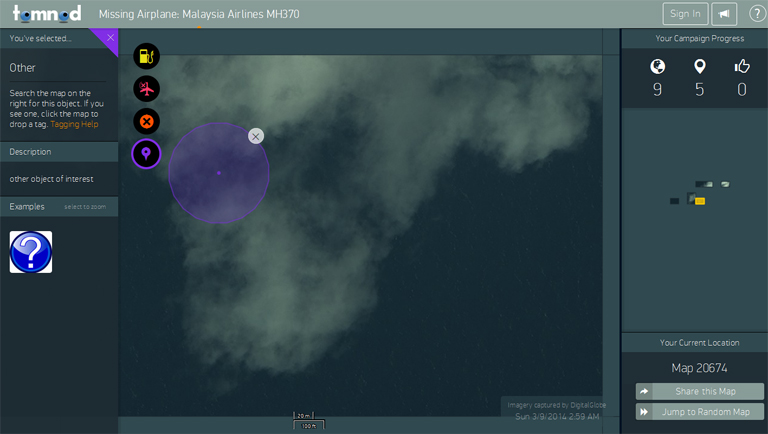Viewport: 768px width, 434px height.
Task: Click the center dot of purple tag
Action: (219, 173)
